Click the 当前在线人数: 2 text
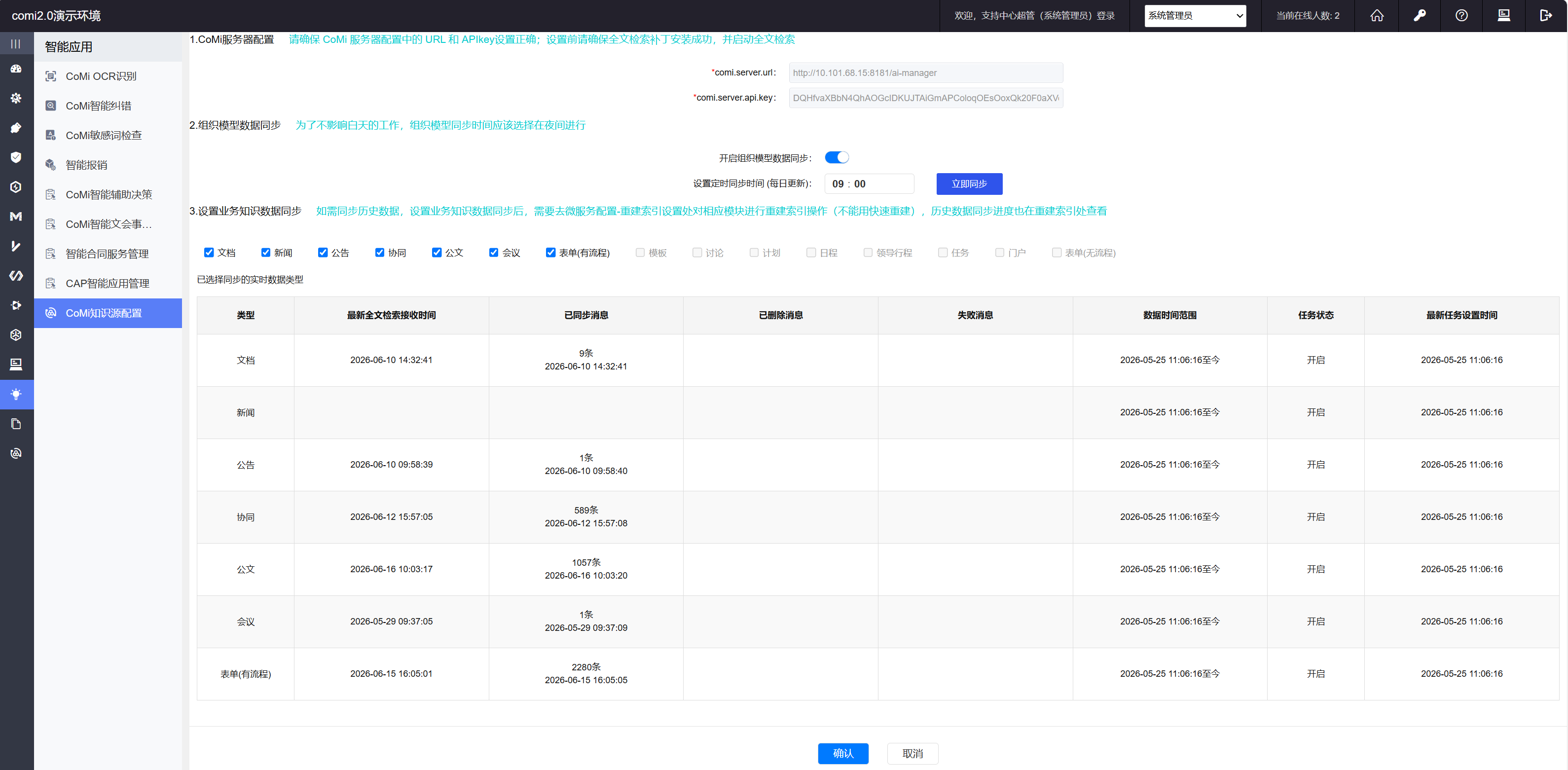 coord(1308,16)
